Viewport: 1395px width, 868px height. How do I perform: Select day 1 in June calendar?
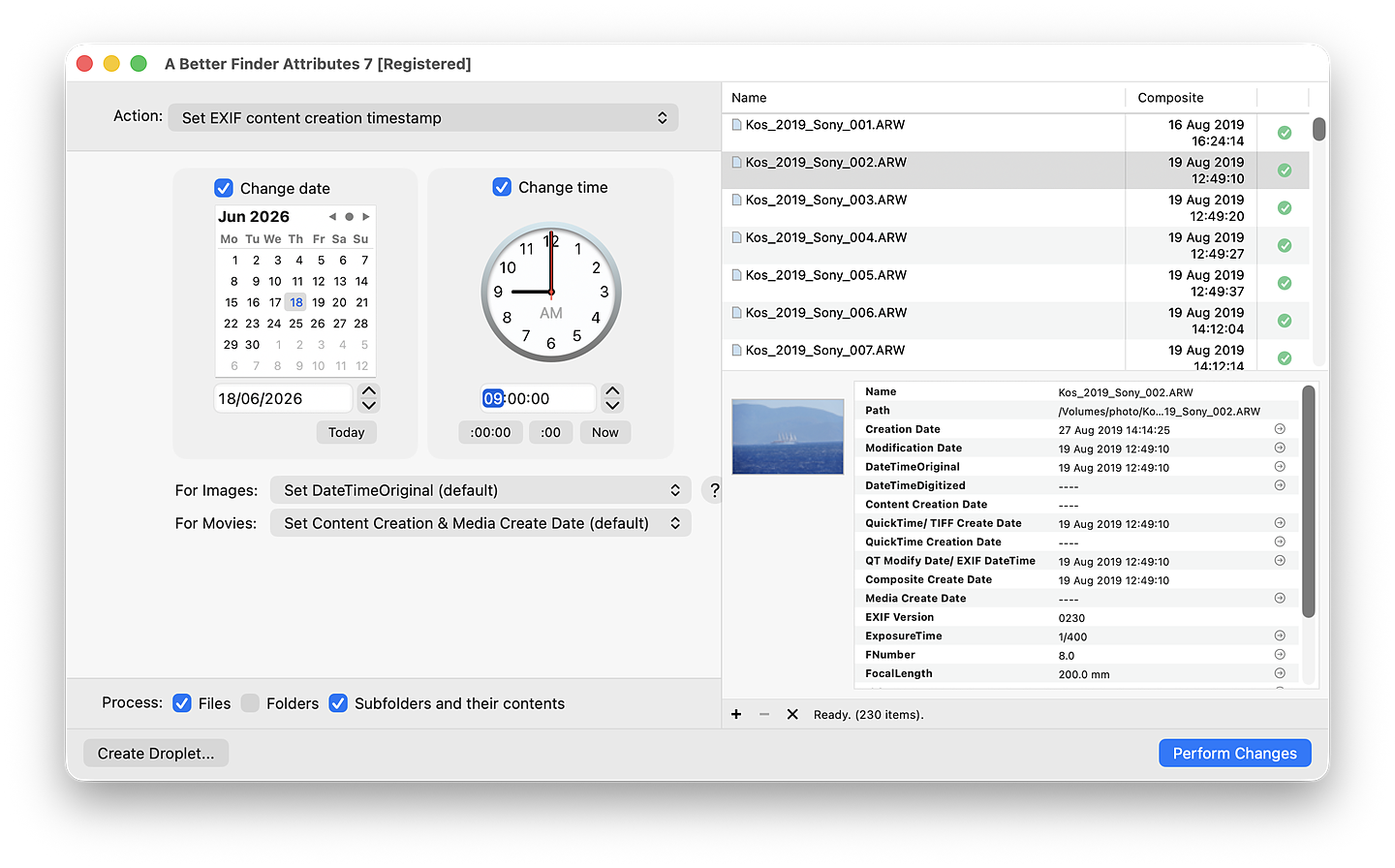tap(234, 260)
